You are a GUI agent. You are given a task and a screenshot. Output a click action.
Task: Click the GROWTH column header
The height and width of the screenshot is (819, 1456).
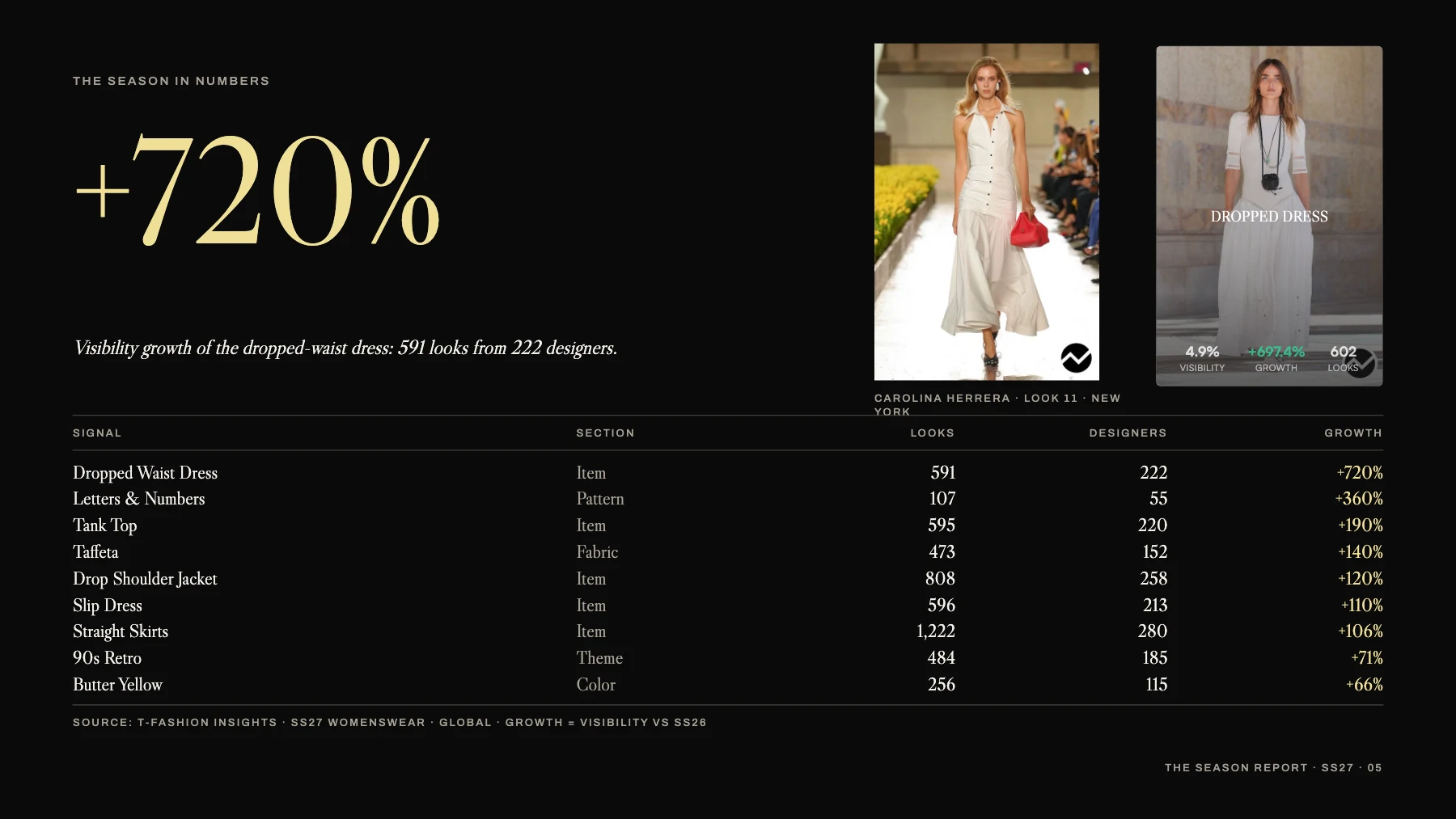coord(1353,433)
